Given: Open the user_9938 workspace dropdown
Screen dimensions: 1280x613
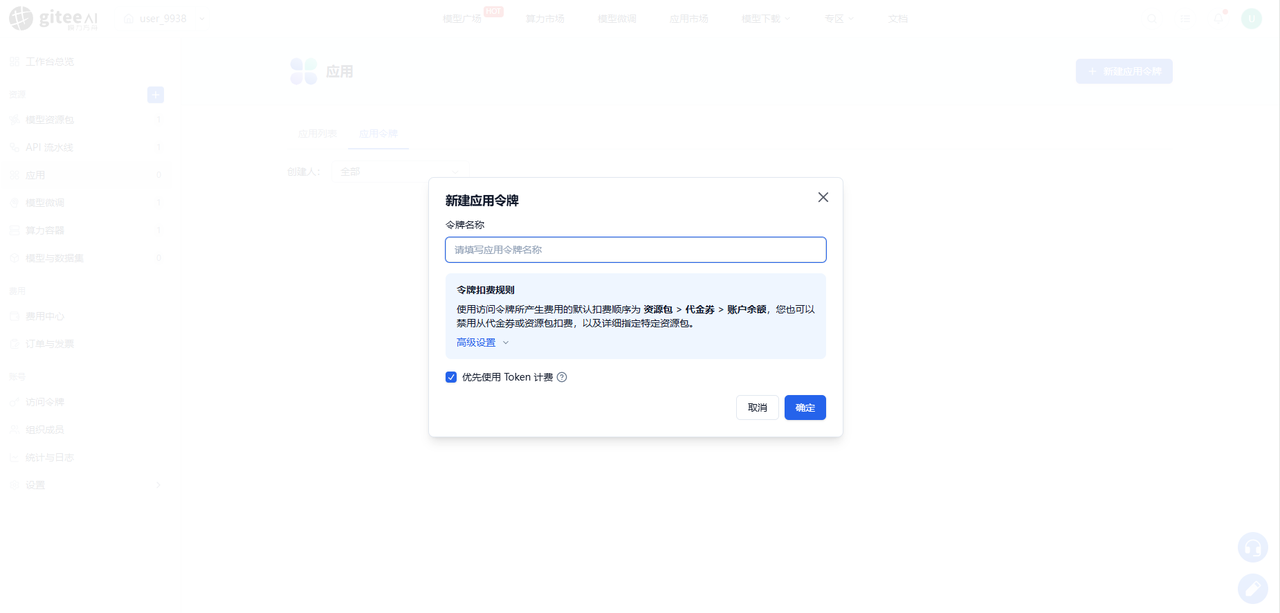Looking at the screenshot, I should coord(165,19).
